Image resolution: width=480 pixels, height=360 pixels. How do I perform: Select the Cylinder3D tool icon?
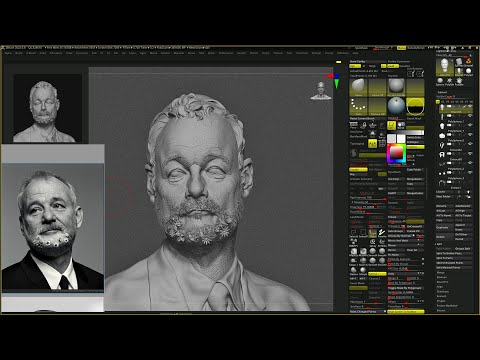459,62
